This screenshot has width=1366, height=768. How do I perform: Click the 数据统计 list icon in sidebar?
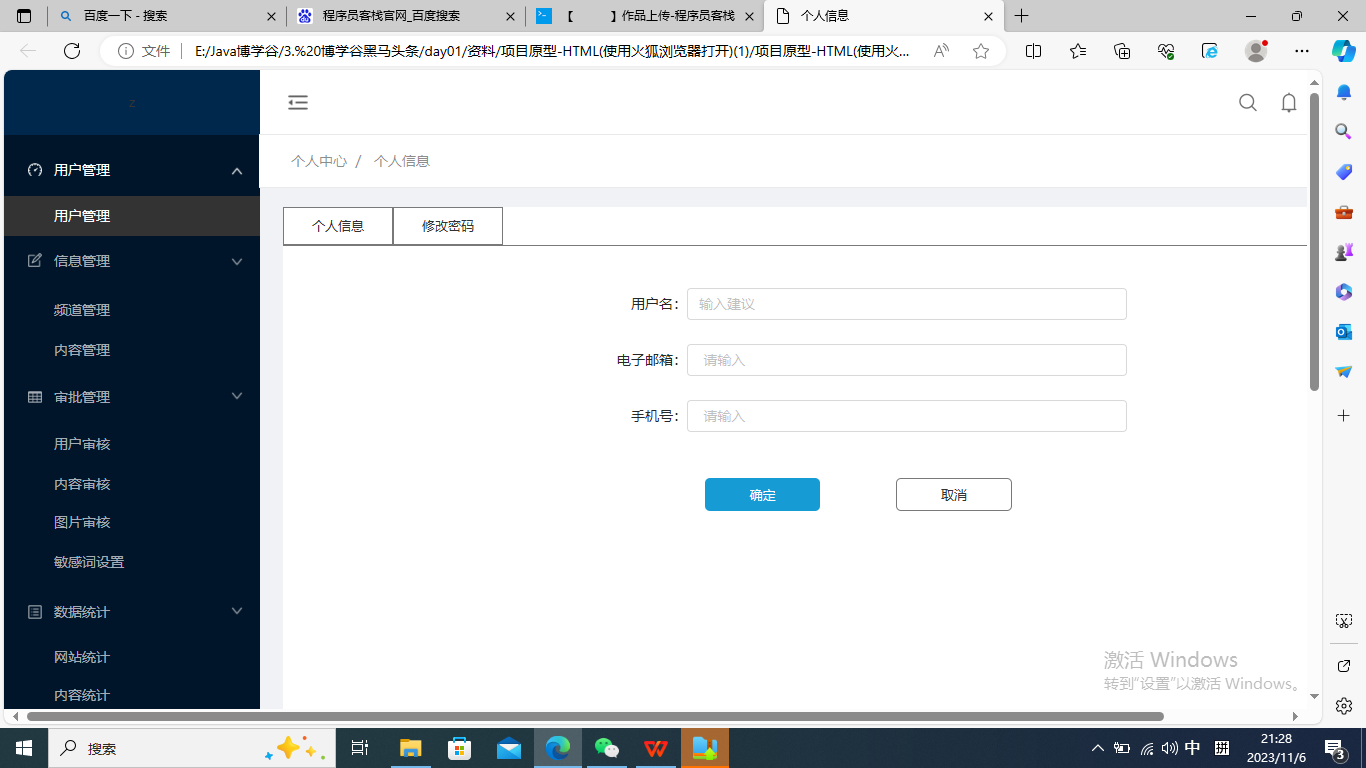(x=35, y=611)
